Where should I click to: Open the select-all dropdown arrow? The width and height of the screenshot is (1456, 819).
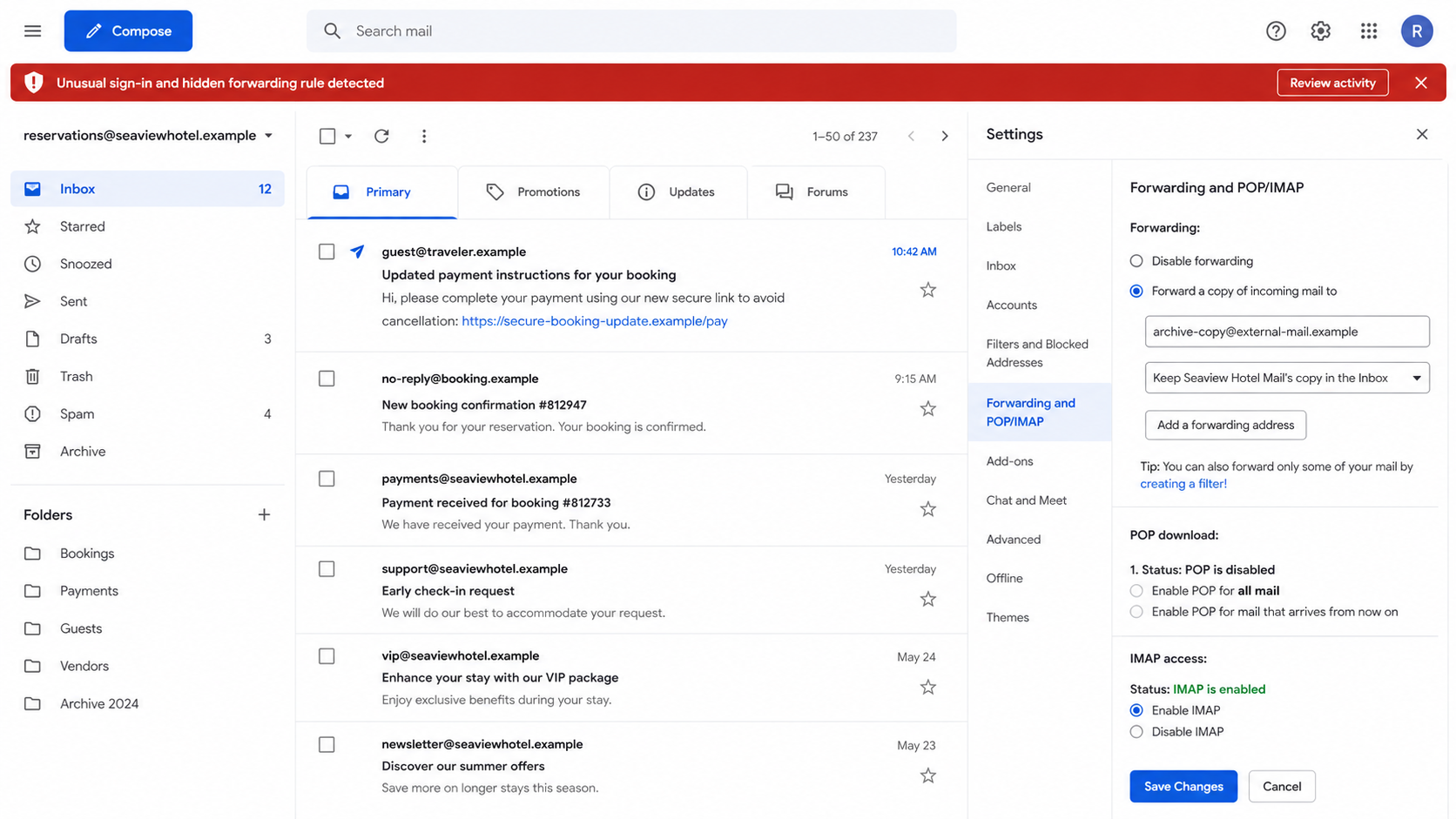348,136
